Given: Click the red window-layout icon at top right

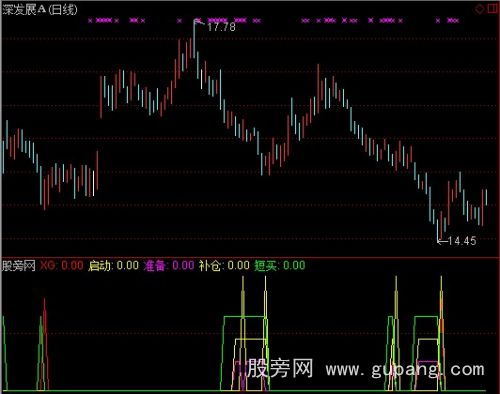Looking at the screenshot, I should (x=492, y=9).
